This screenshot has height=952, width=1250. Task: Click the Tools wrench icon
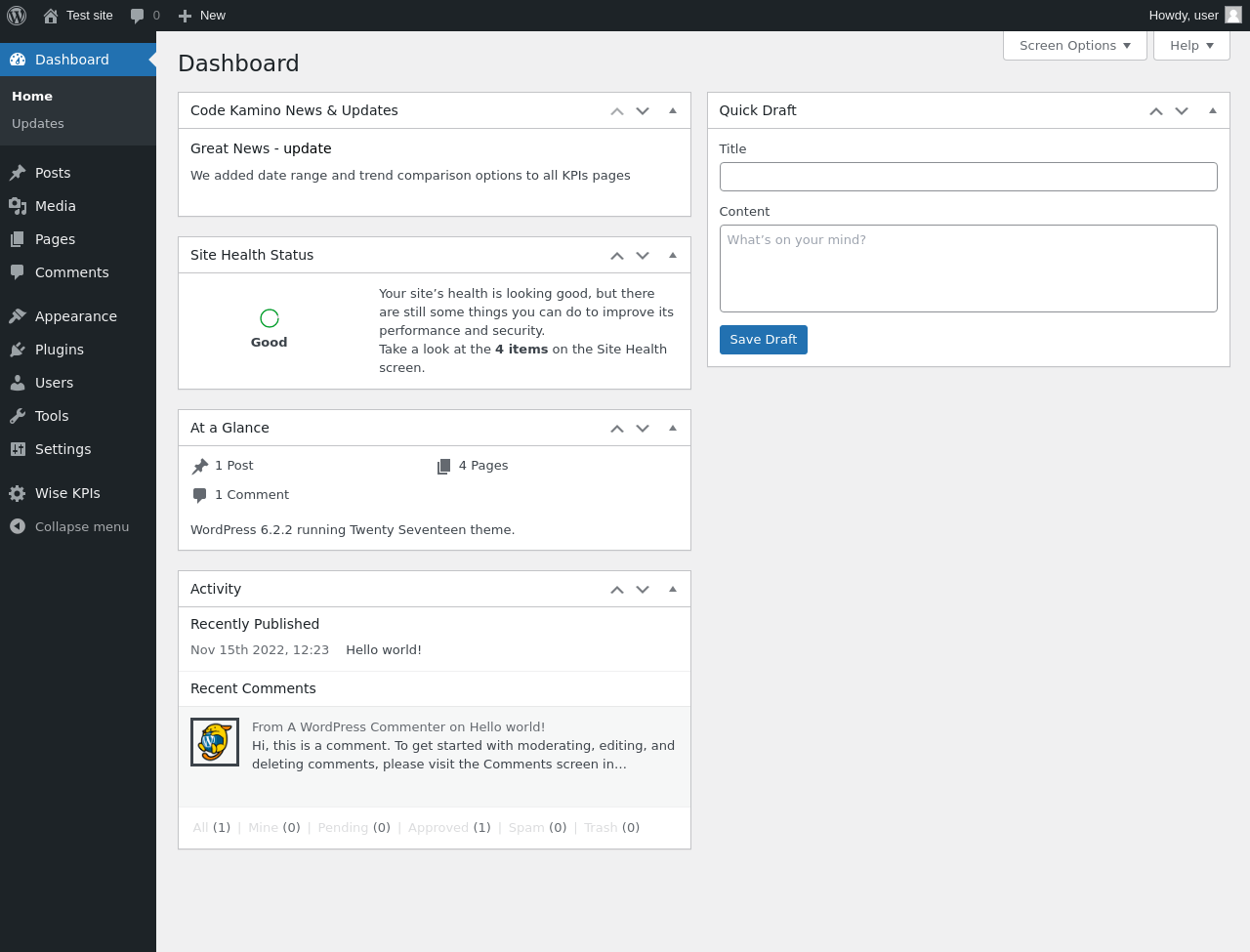coord(18,416)
